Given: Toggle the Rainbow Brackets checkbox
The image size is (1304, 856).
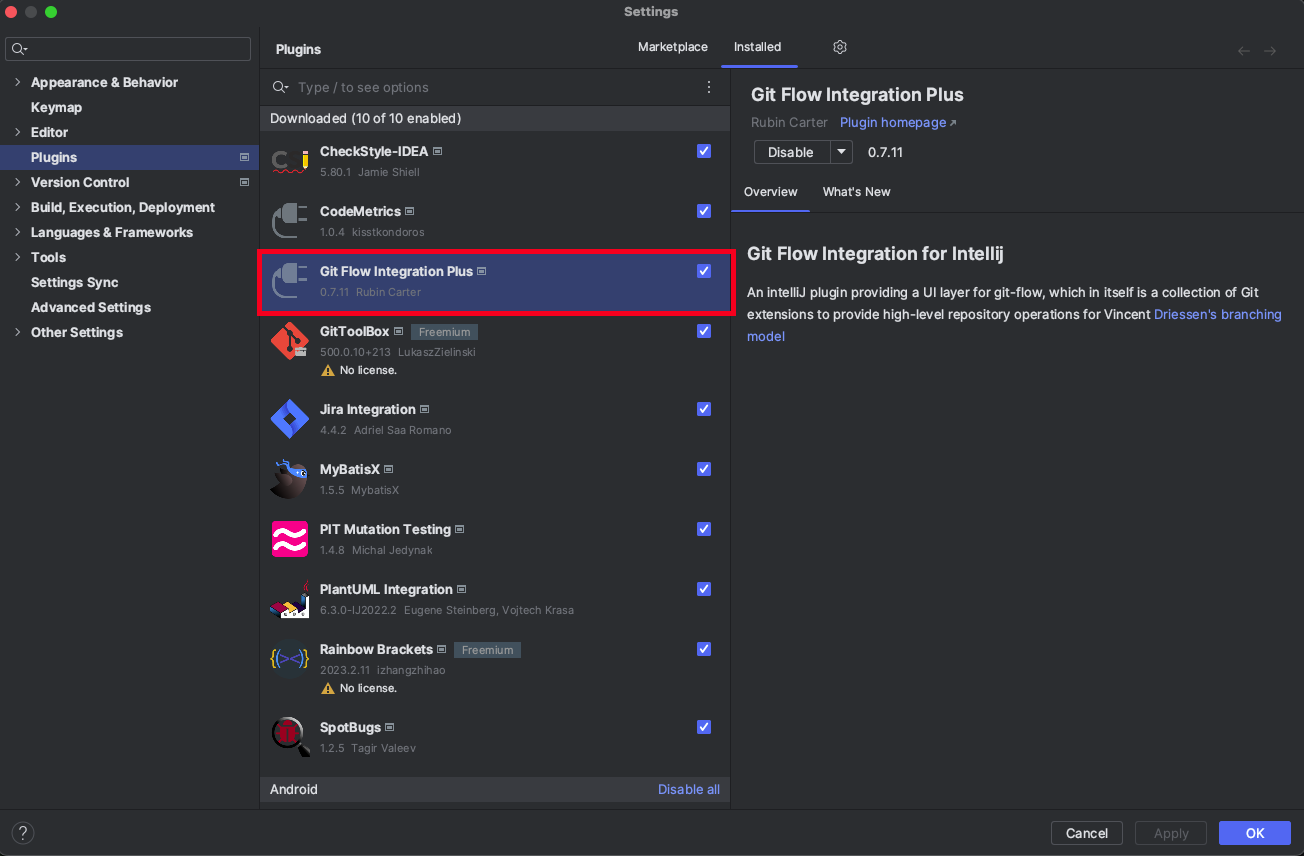Looking at the screenshot, I should (704, 649).
